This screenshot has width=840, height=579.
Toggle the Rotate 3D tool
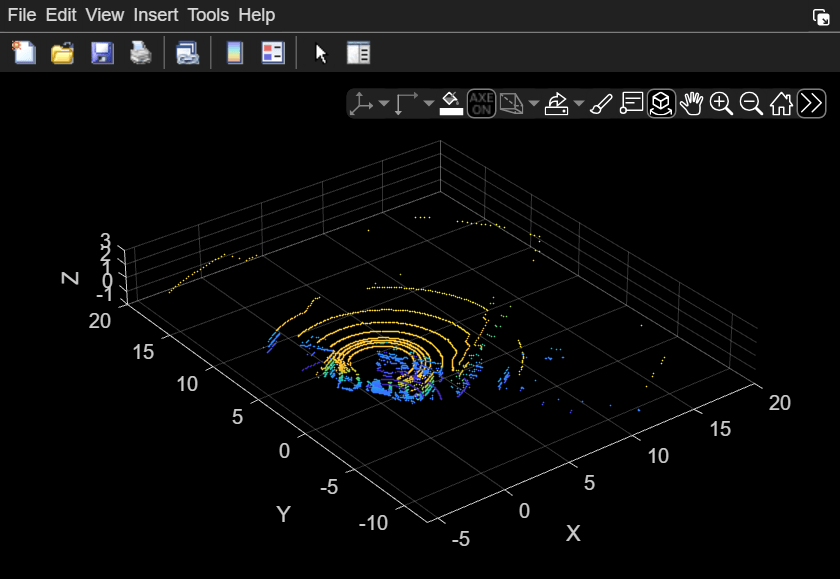coord(659,103)
